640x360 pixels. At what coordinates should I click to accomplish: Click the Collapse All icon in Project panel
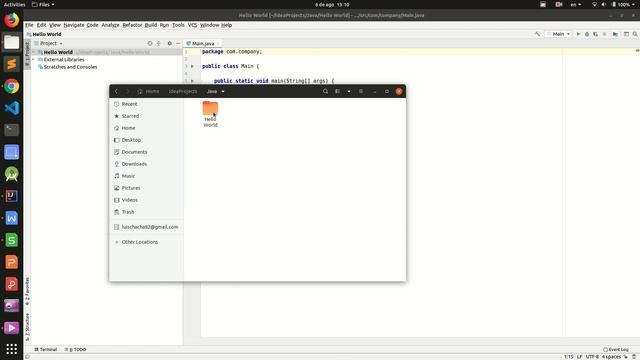click(x=159, y=43)
